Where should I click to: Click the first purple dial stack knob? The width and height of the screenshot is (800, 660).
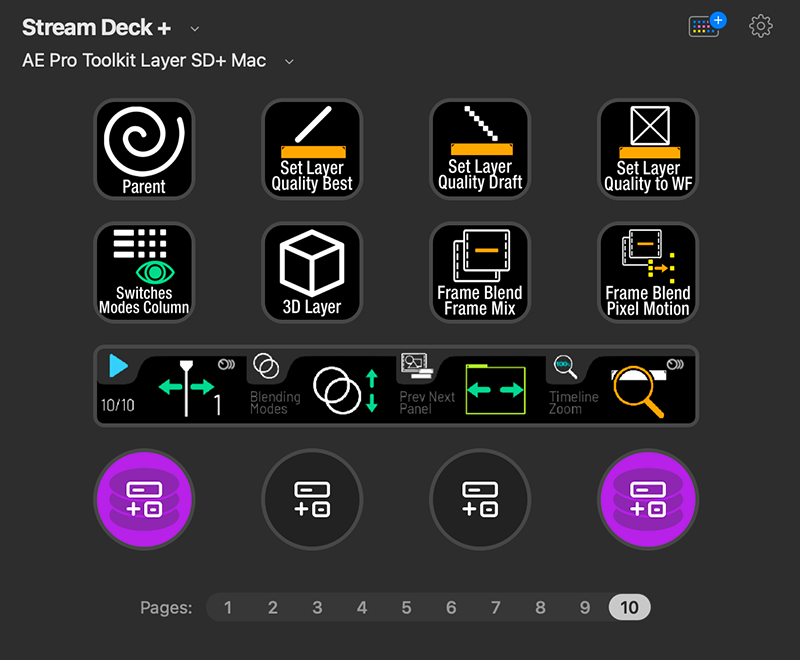144,499
